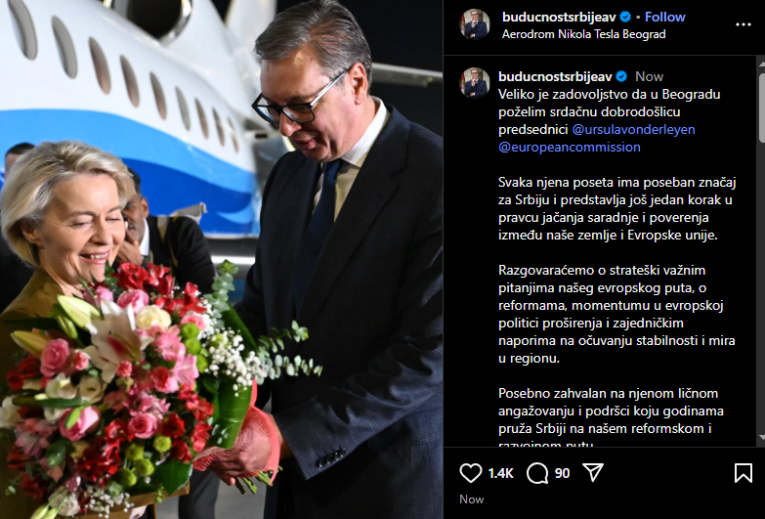Follow buducnostsrbijeav
Screen dimensions: 765x519
click(x=665, y=17)
